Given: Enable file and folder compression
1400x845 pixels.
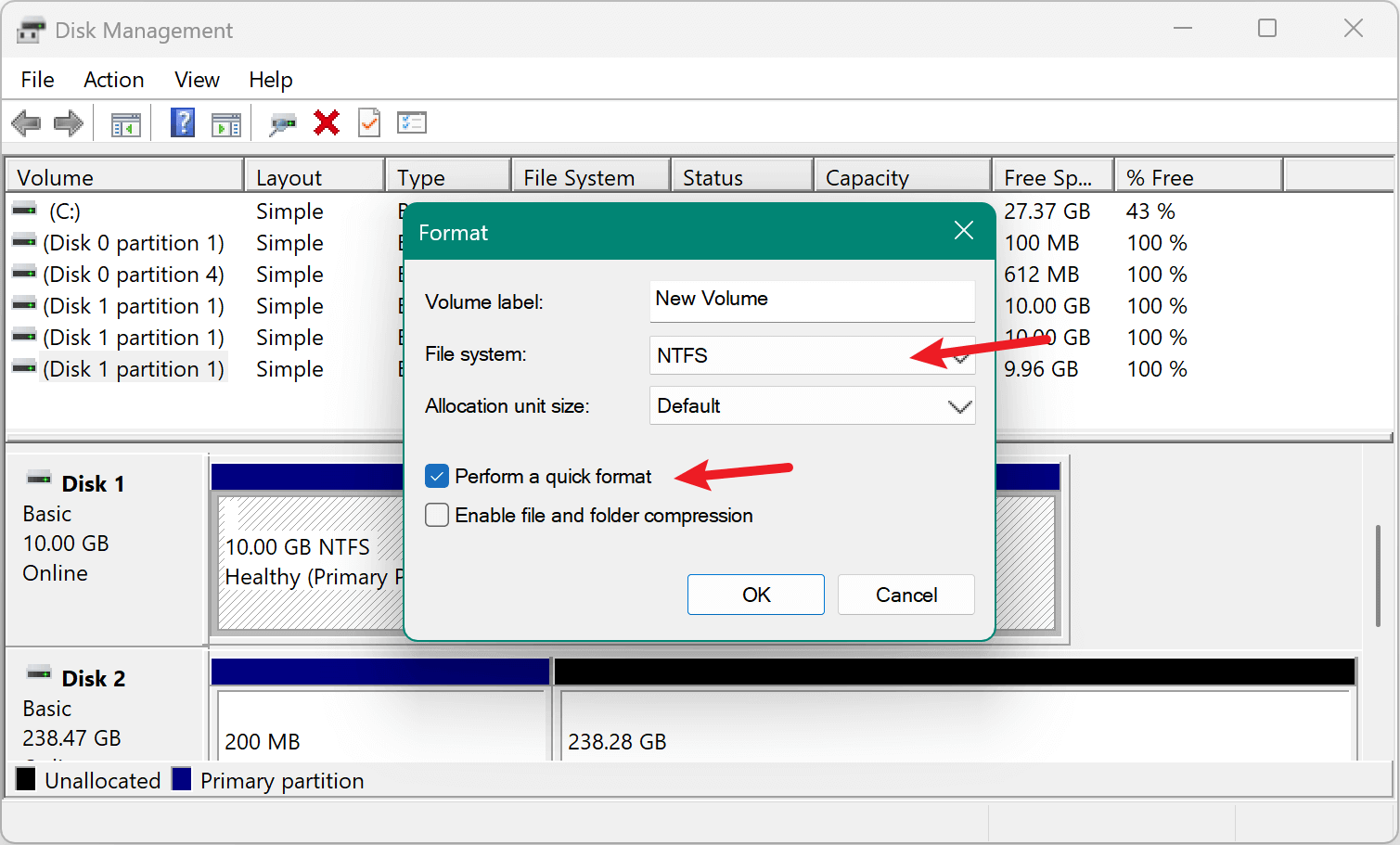Looking at the screenshot, I should pyautogui.click(x=436, y=515).
